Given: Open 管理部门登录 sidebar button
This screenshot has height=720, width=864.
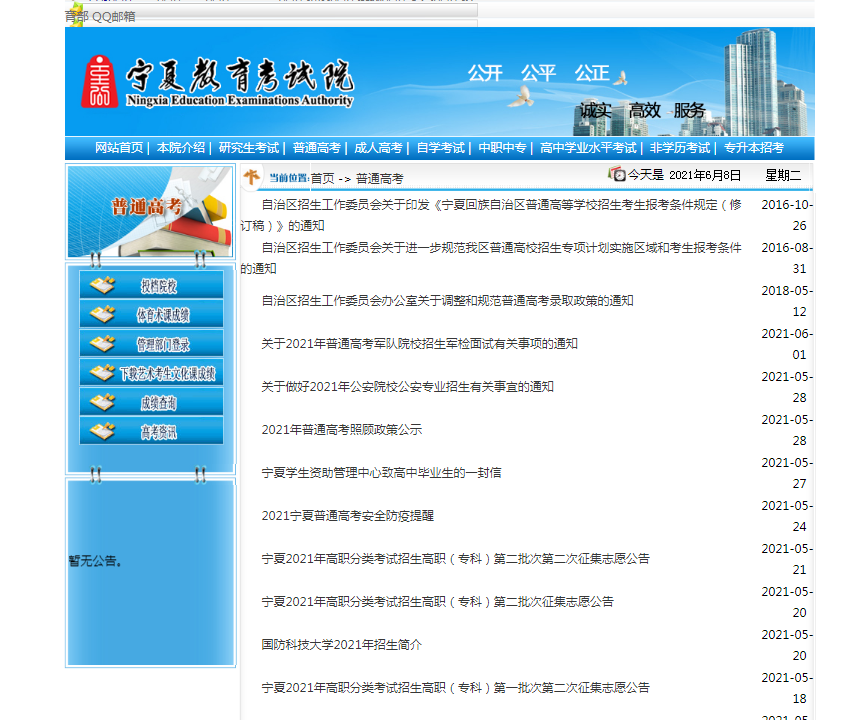Looking at the screenshot, I should click(x=152, y=343).
